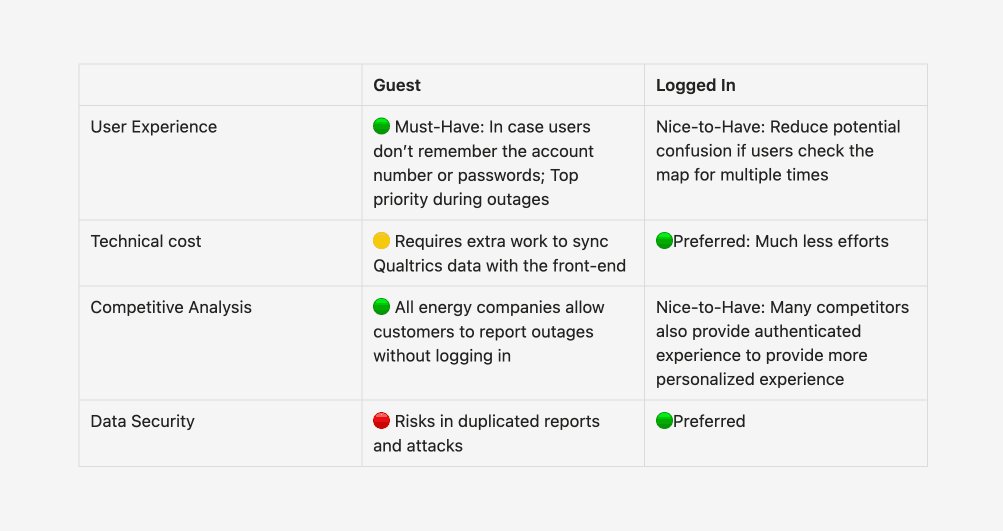This screenshot has width=1003, height=531.
Task: Click the green circle before Preferred: Much less efforts
Action: 664,241
